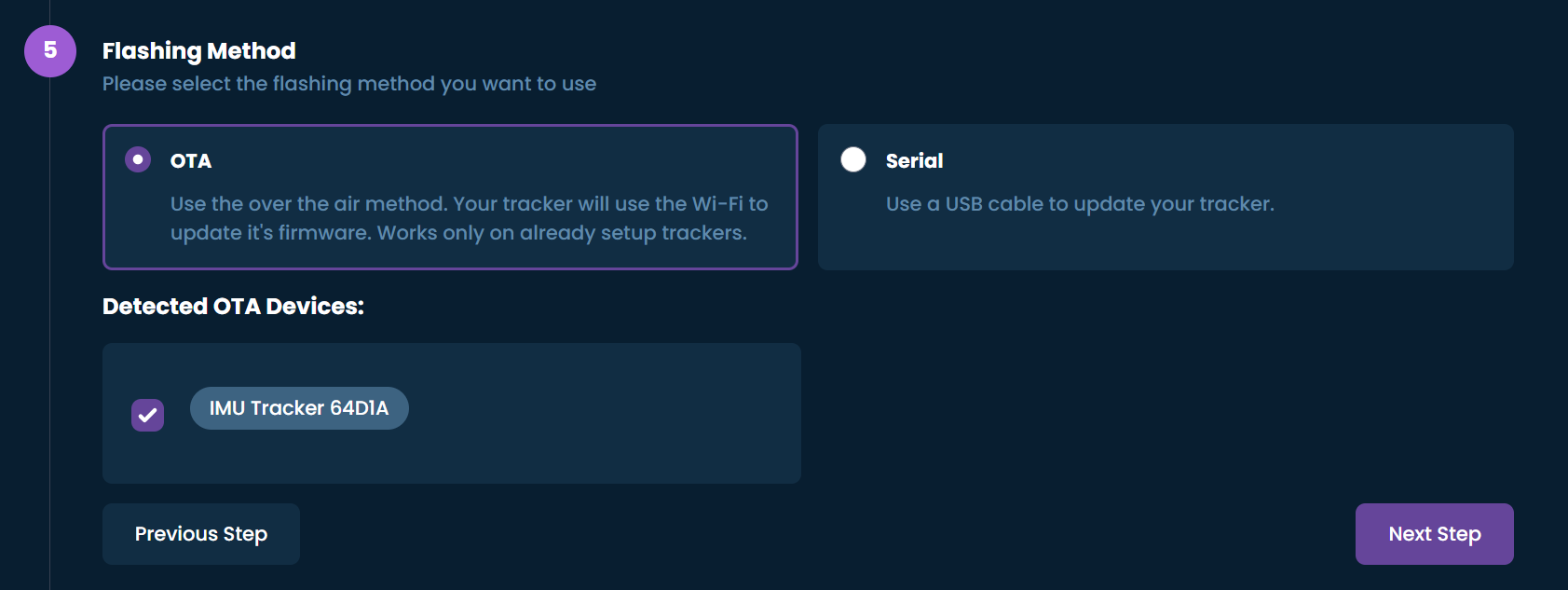
Task: Select the Serial radio button
Action: [853, 159]
